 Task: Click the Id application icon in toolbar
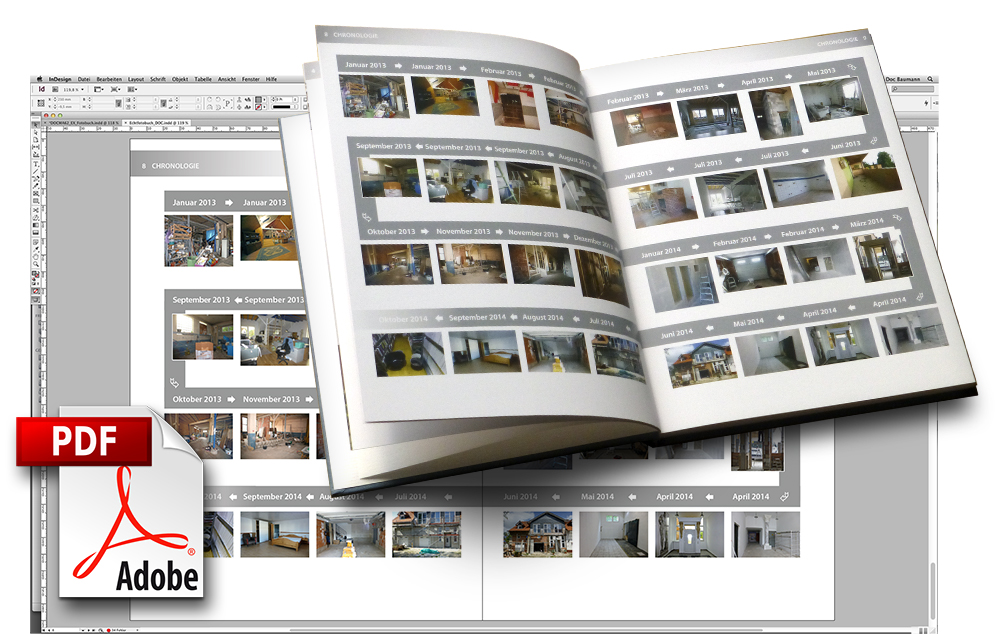(41, 89)
